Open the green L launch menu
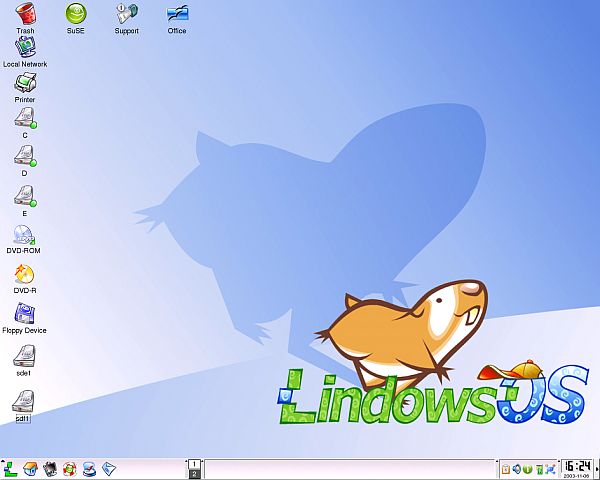This screenshot has width=600, height=480. click(10, 469)
